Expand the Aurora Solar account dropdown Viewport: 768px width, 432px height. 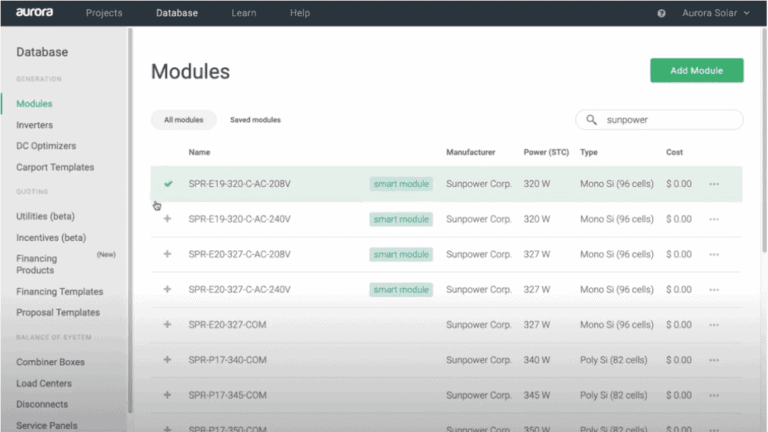(x=716, y=13)
